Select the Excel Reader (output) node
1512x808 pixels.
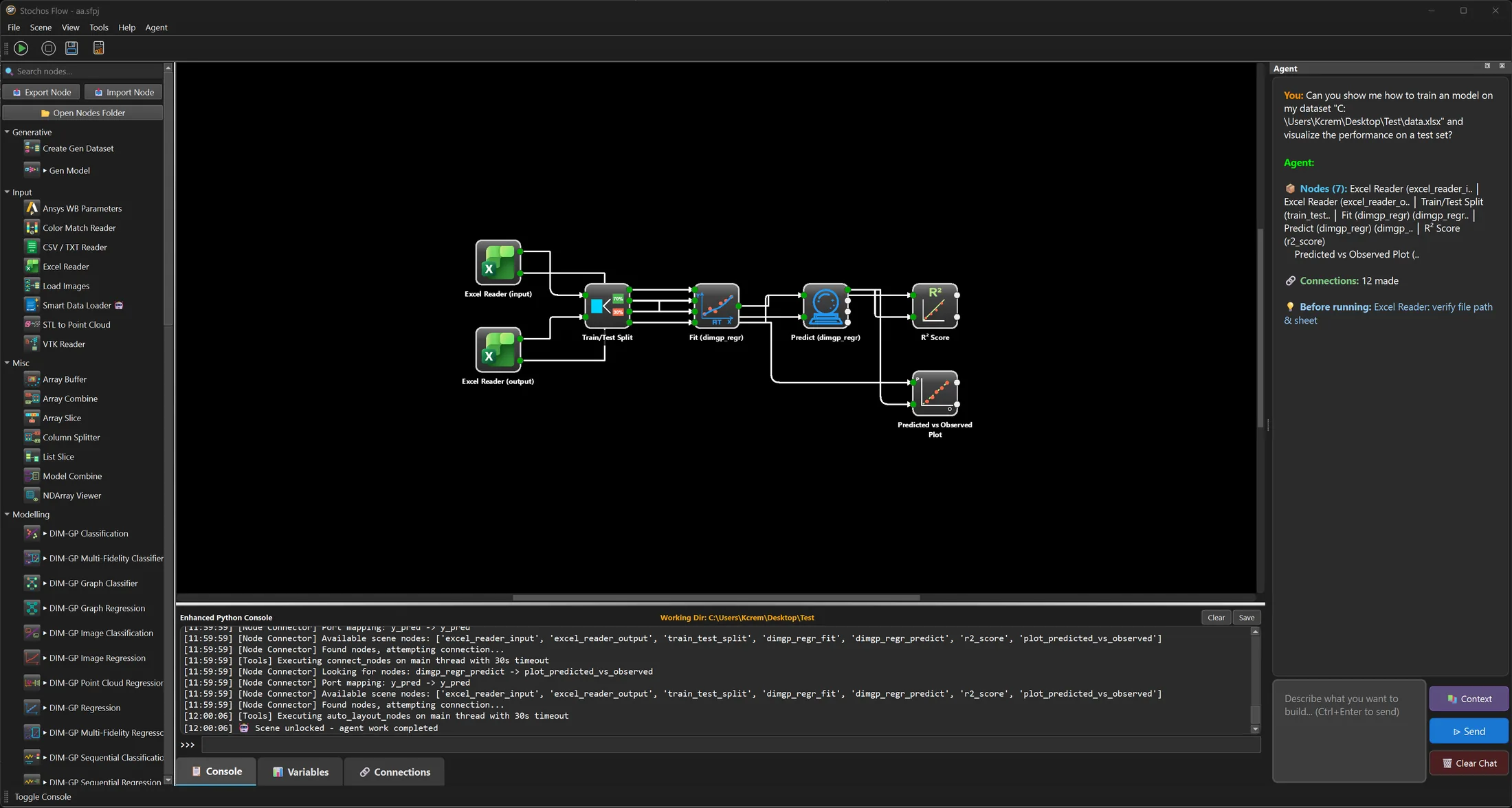pos(498,349)
